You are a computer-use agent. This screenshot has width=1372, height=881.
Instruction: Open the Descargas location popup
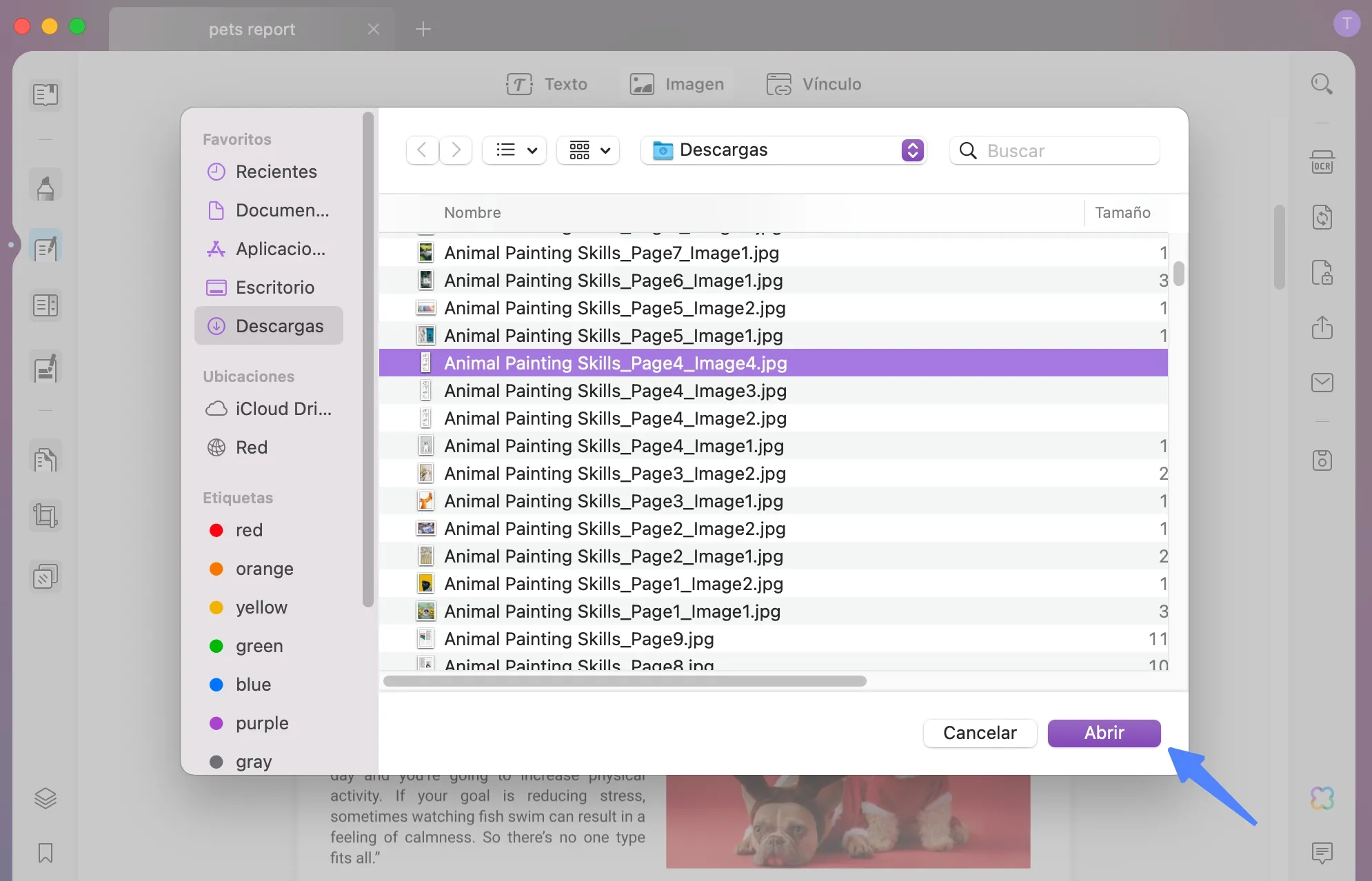784,150
